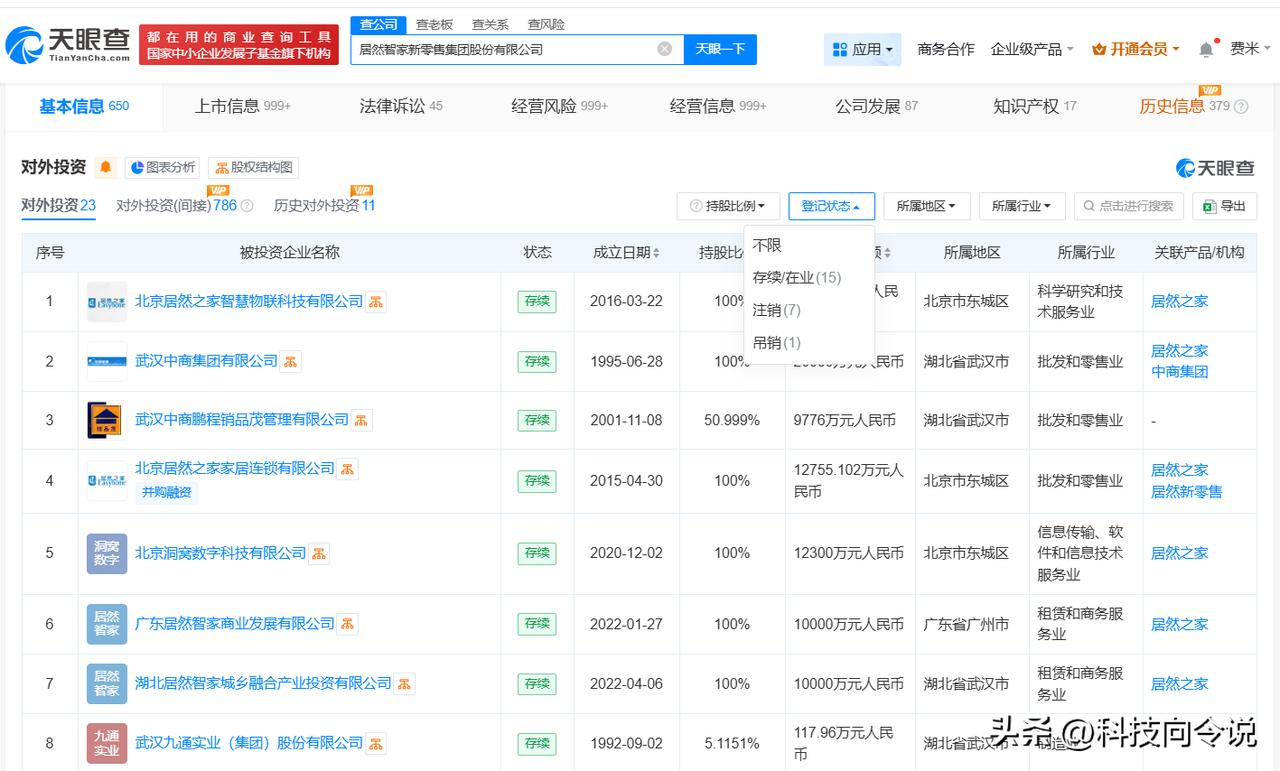
Task: Click the 天眼一下 search button
Action: point(720,49)
